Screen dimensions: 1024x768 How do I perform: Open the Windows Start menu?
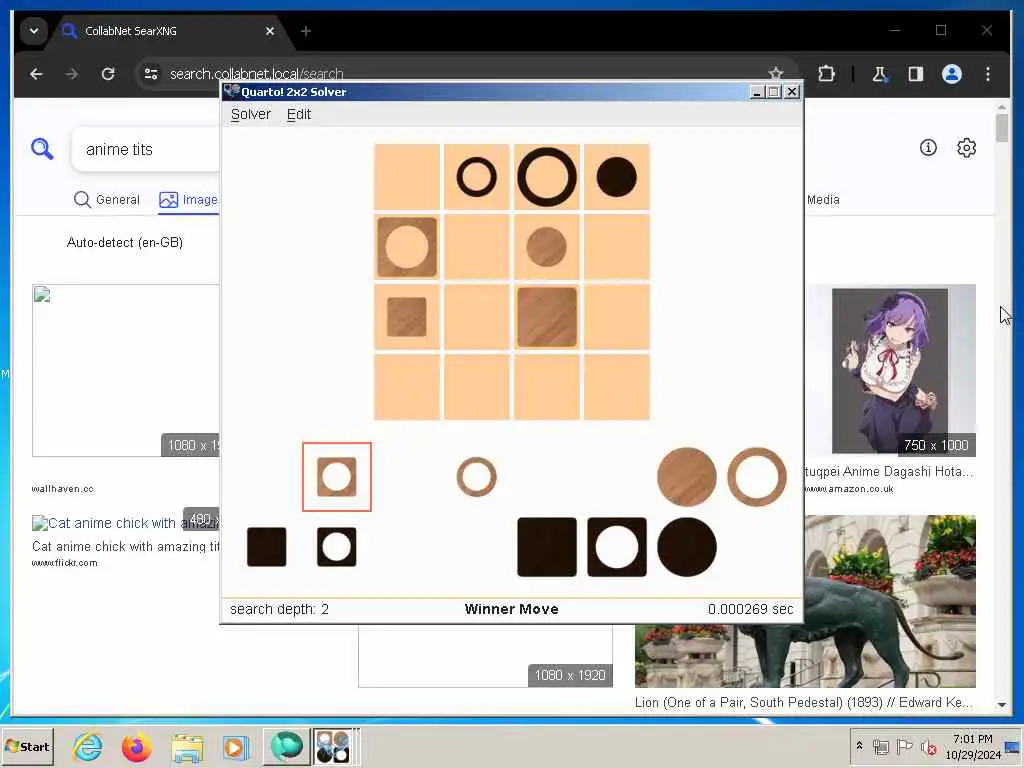tap(27, 746)
